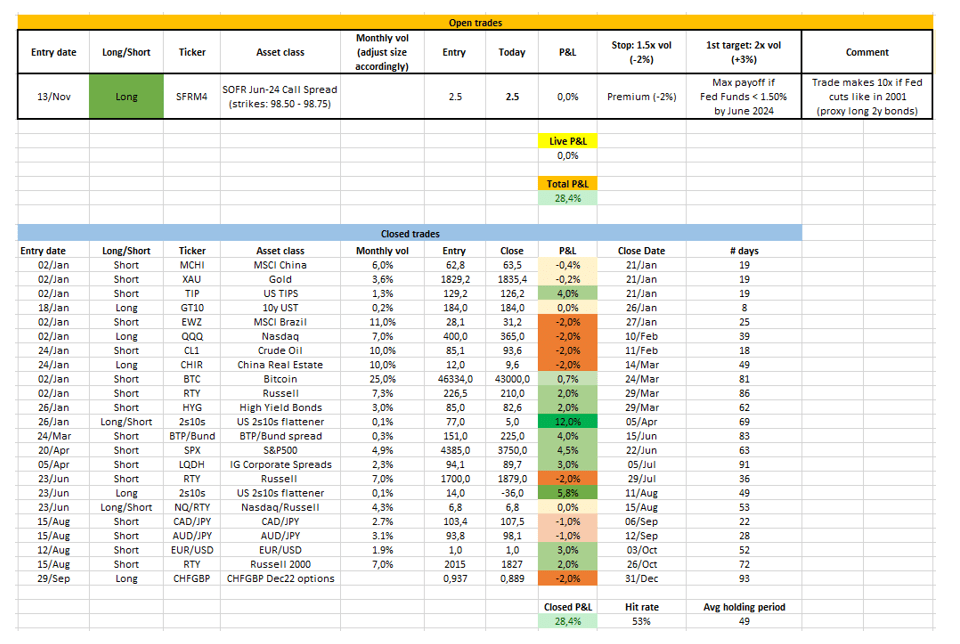Screen dimensions: 960x644
Task: Select the Bitcoin asset class cell
Action: [280, 380]
